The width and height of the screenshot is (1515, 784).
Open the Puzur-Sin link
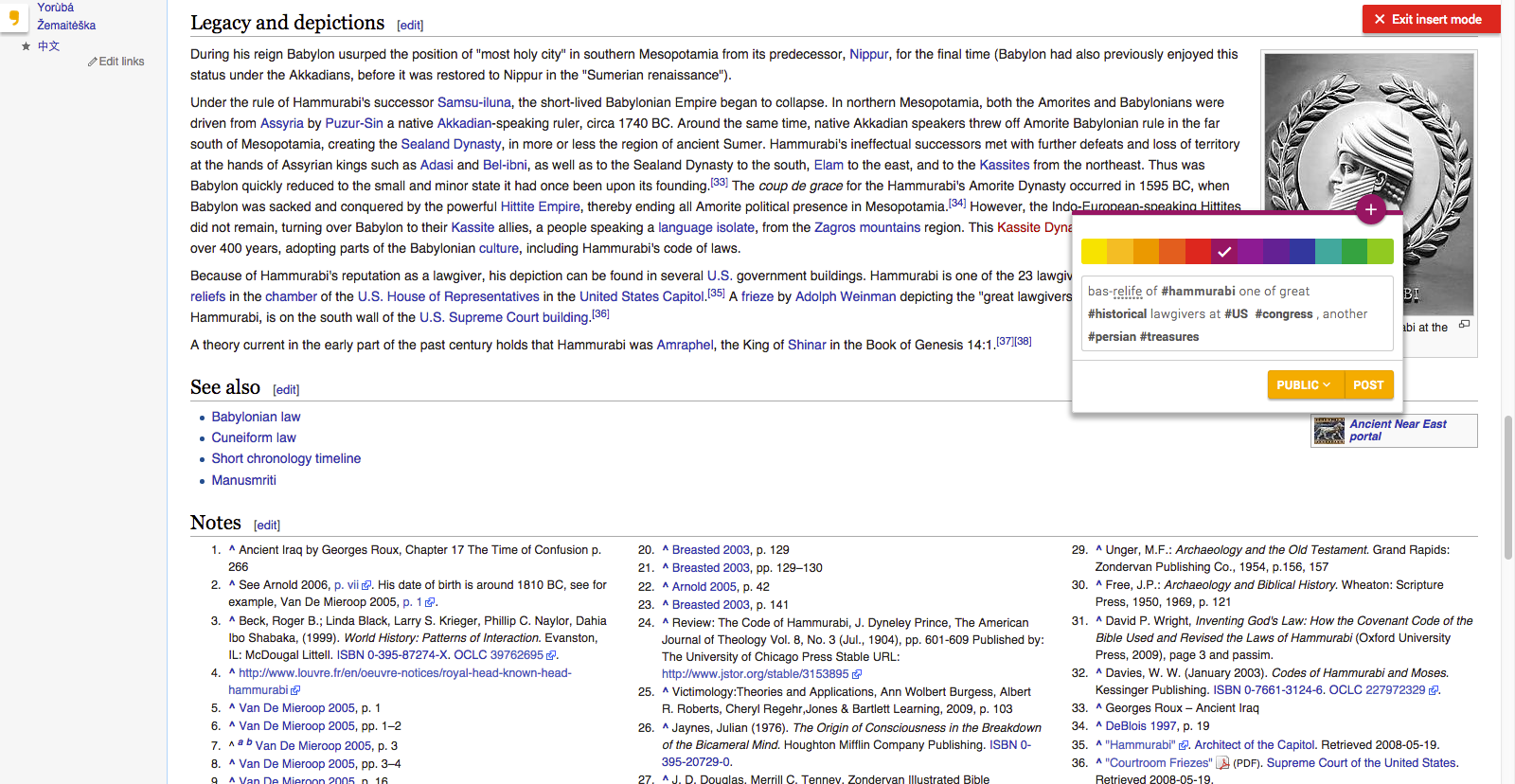[354, 123]
